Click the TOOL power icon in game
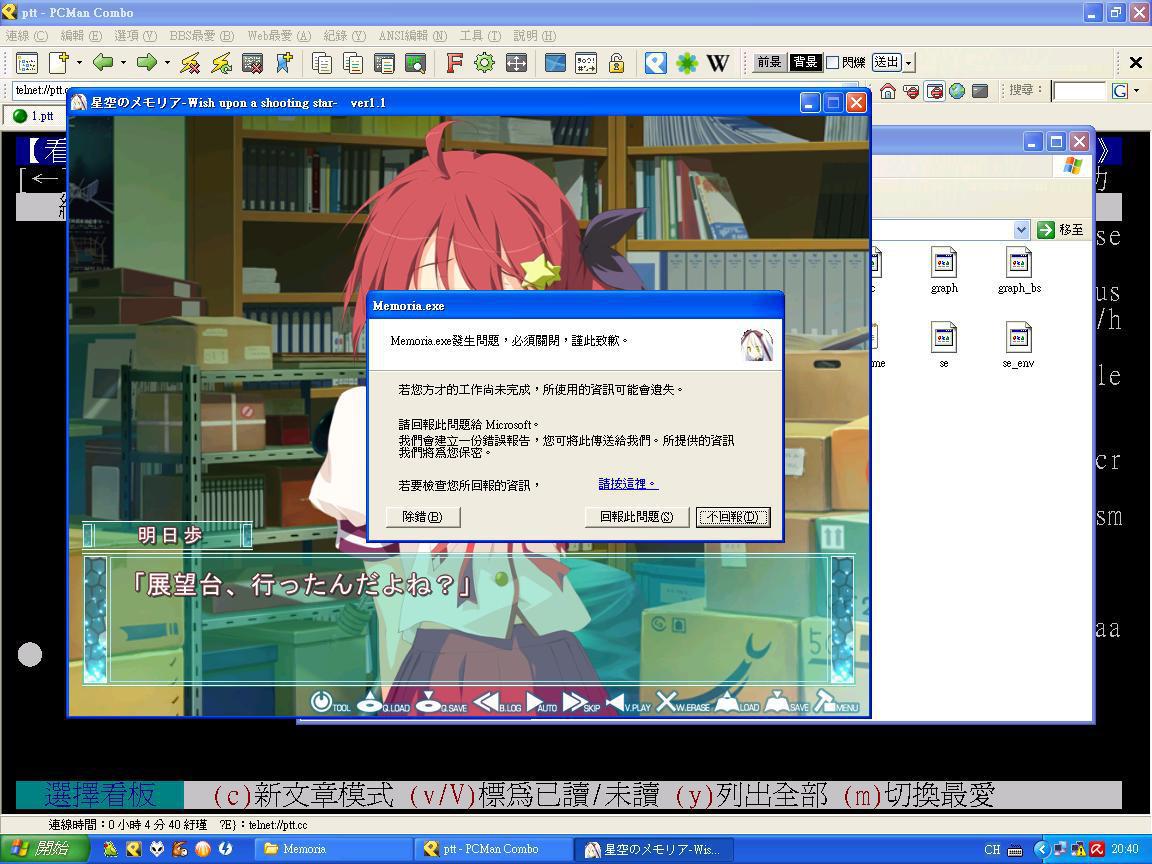Image resolution: width=1152 pixels, height=864 pixels. (330, 703)
